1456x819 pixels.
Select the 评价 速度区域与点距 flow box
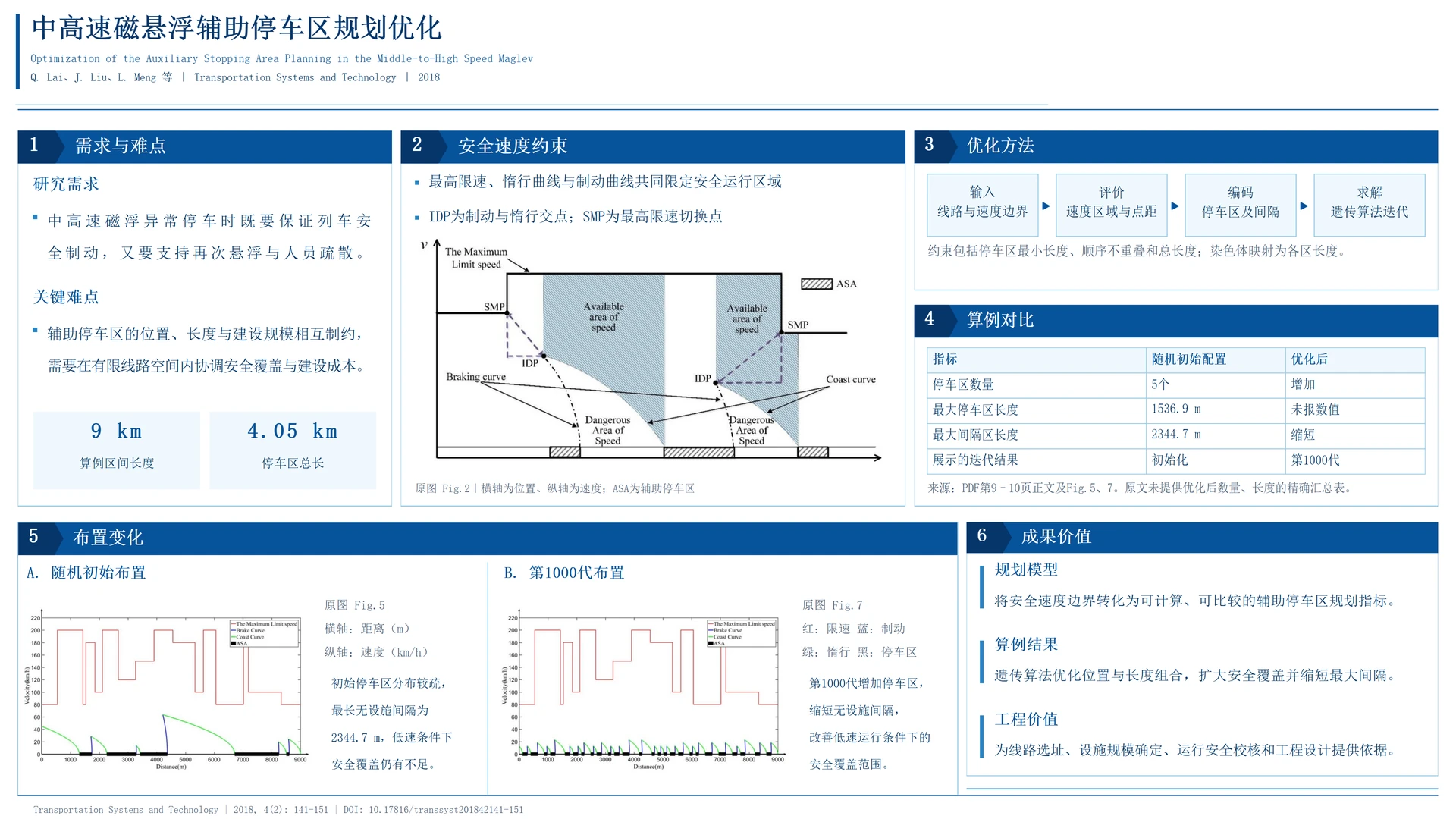coord(1111,205)
